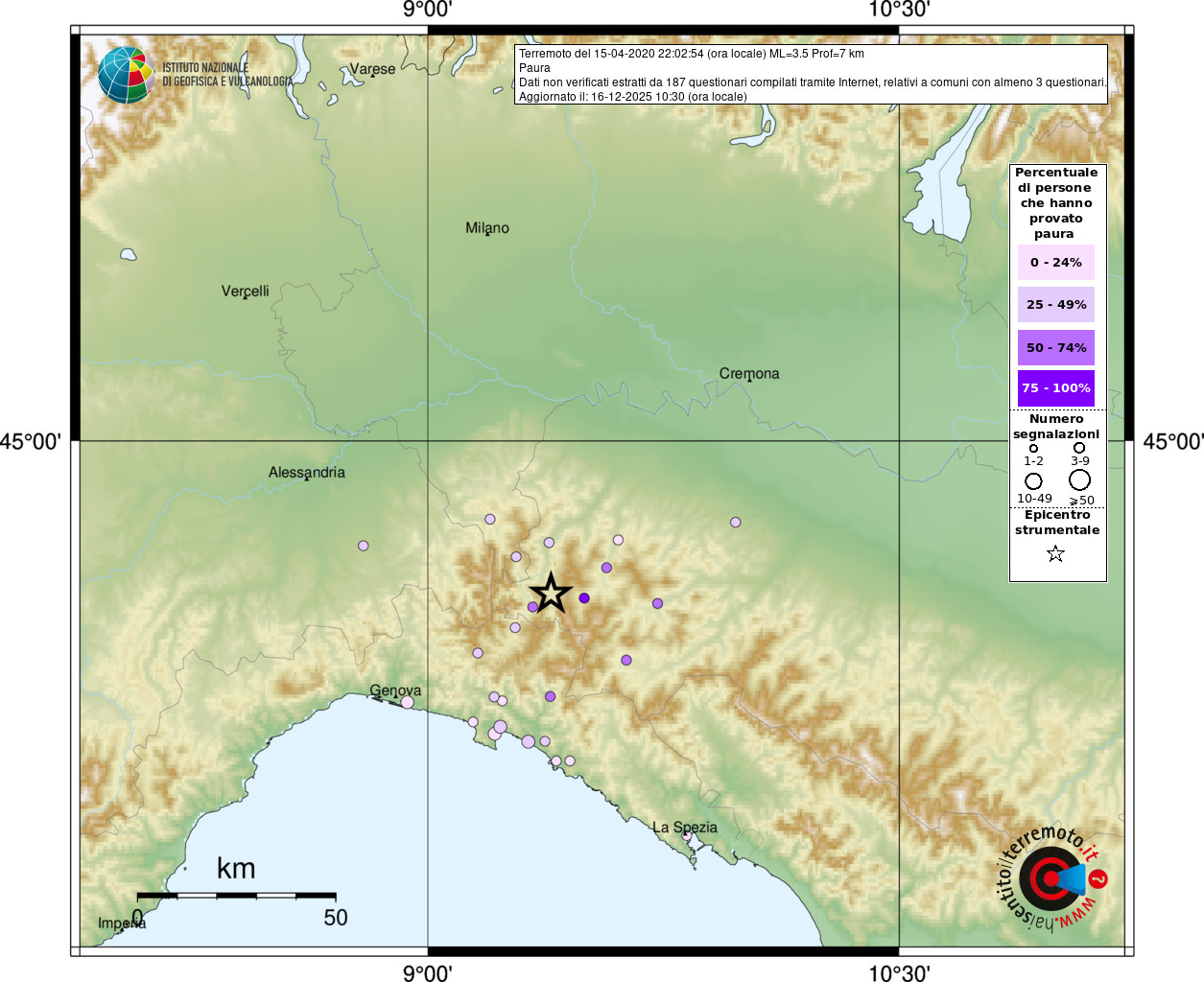Select the ≥50 reports circle in legend
Screen dimensions: 1204x982
point(1080,479)
